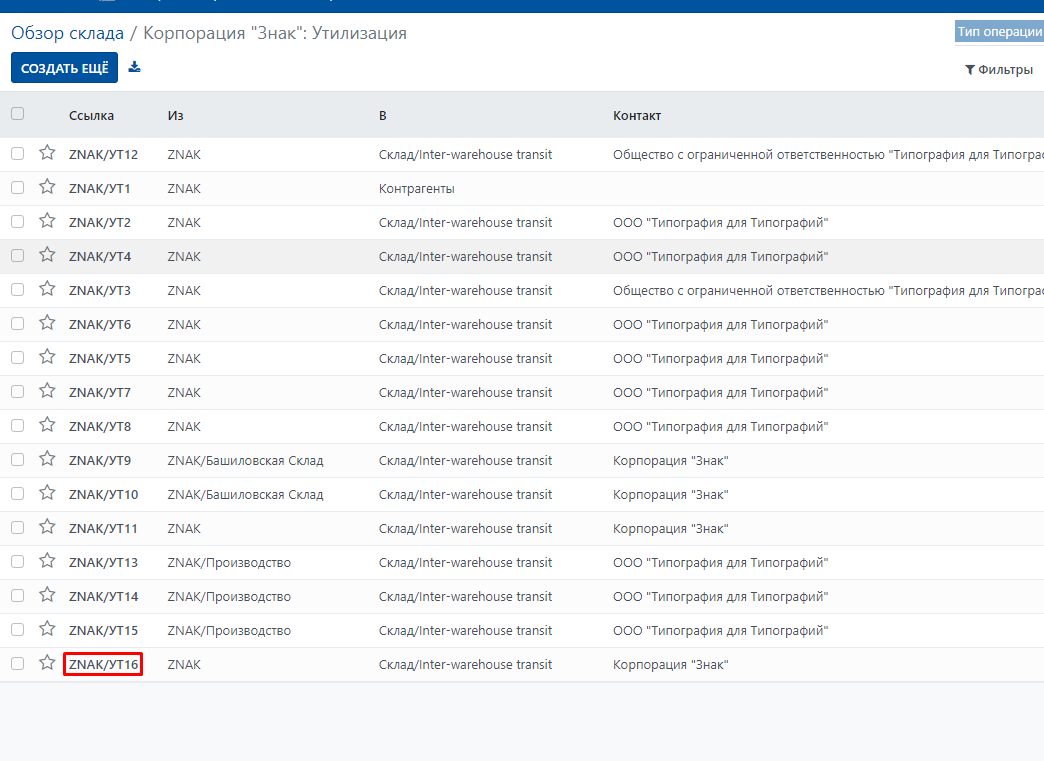
Task: Star the ZNAK/УТ7 record
Action: [x=47, y=391]
